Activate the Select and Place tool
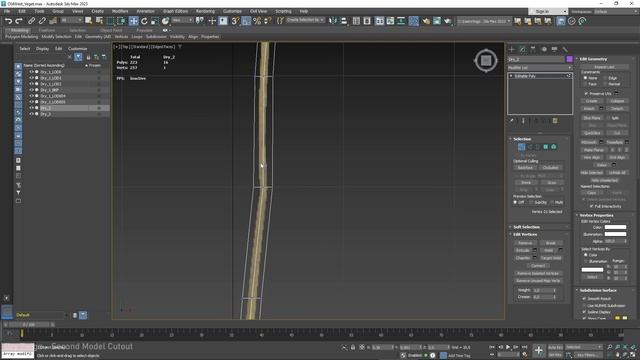The image size is (640, 360). click(165, 21)
